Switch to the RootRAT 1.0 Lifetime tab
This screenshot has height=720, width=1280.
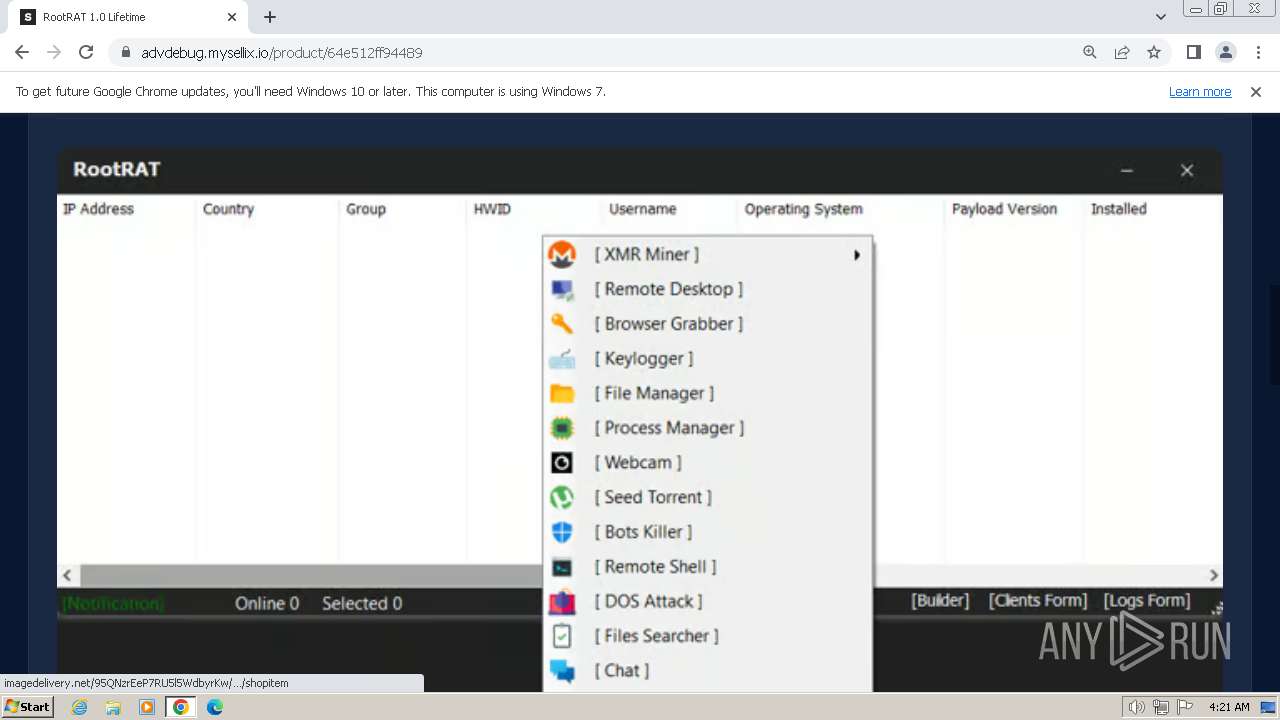tap(130, 17)
